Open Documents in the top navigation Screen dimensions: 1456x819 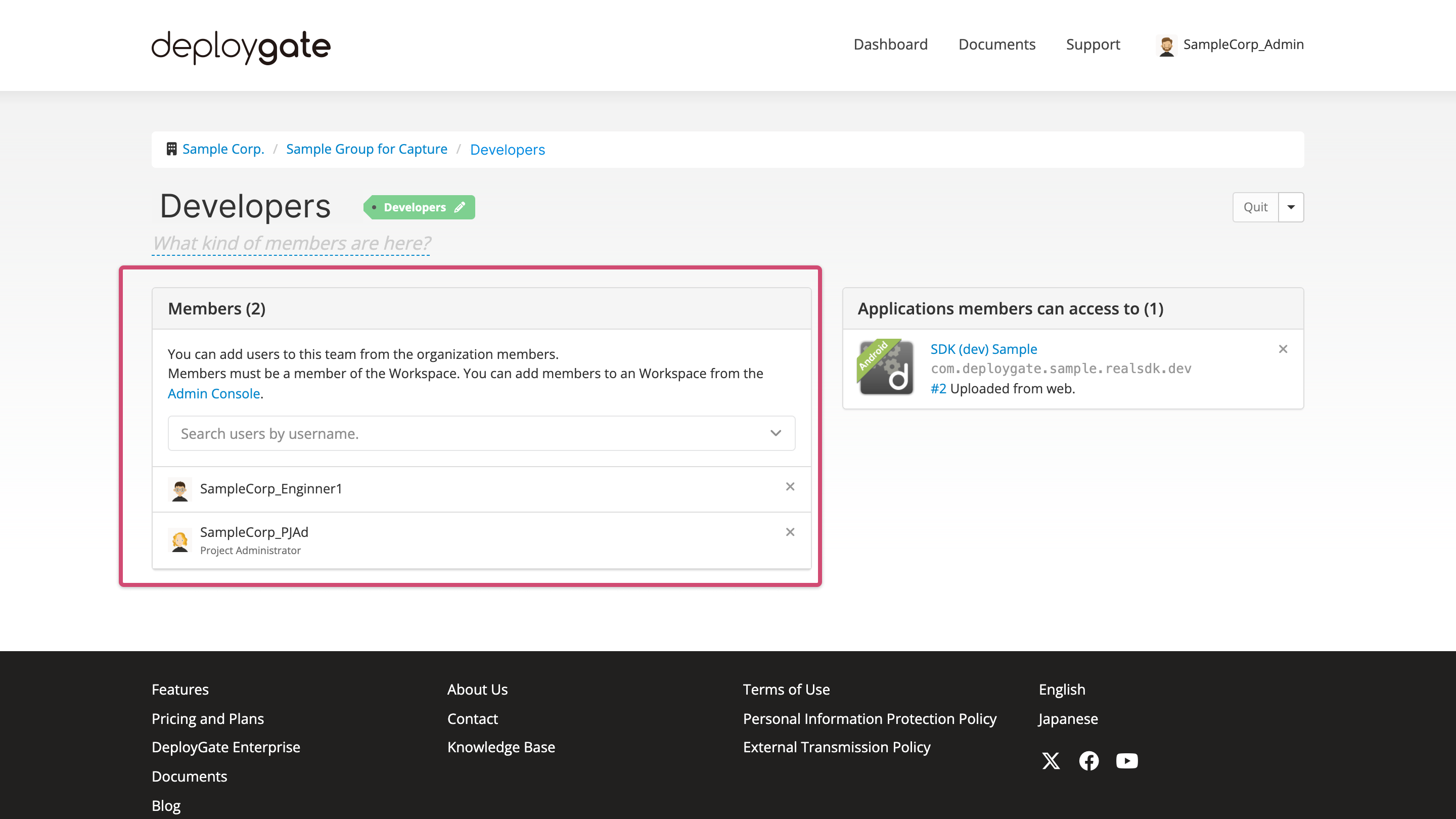point(996,44)
